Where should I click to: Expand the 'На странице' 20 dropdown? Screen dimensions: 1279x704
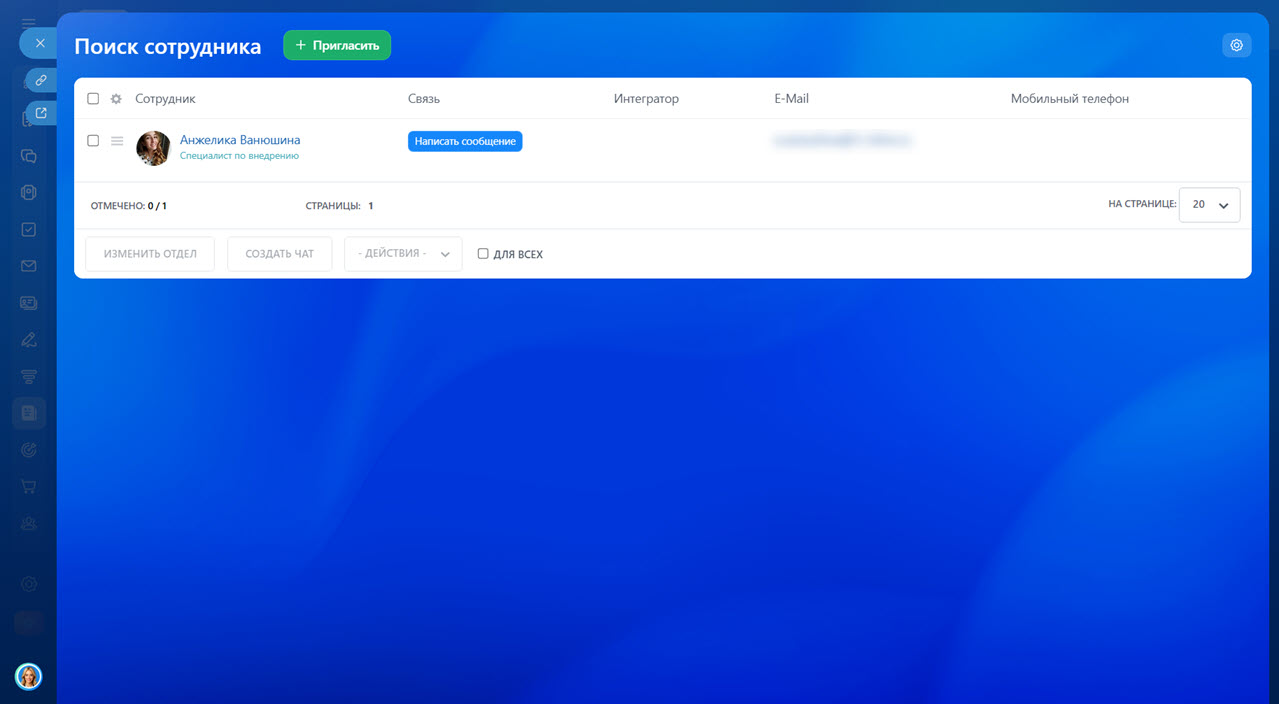click(1209, 205)
